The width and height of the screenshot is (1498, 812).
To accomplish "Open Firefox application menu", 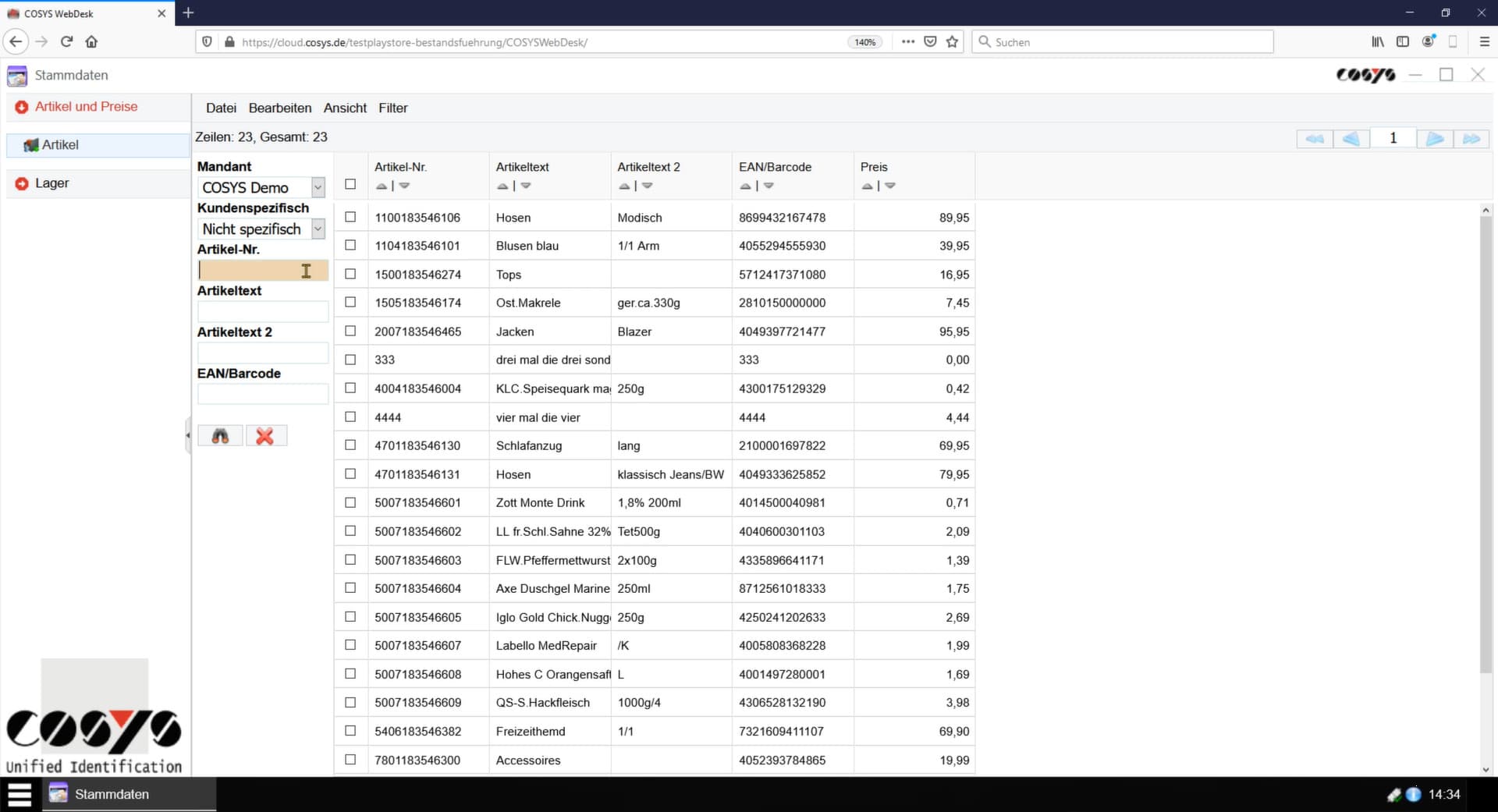I will click(1484, 42).
